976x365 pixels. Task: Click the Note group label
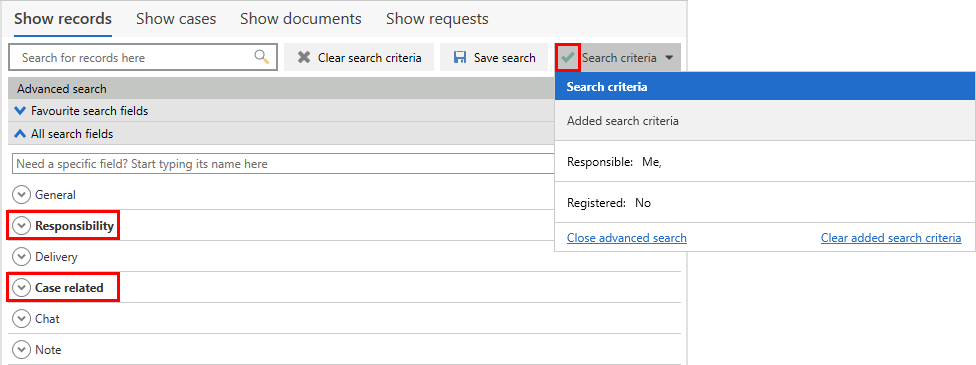(x=48, y=349)
